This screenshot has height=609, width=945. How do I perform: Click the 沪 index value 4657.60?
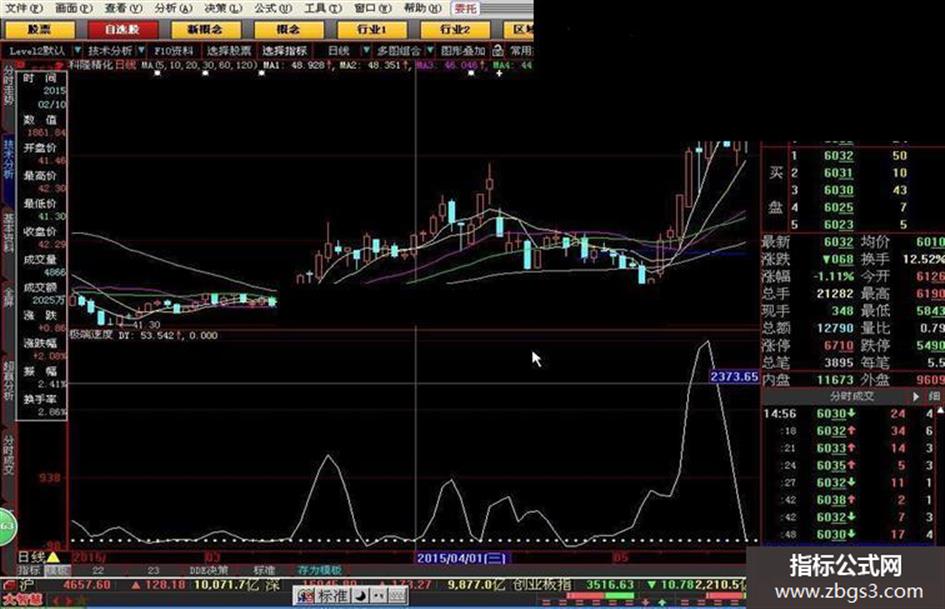pos(87,584)
